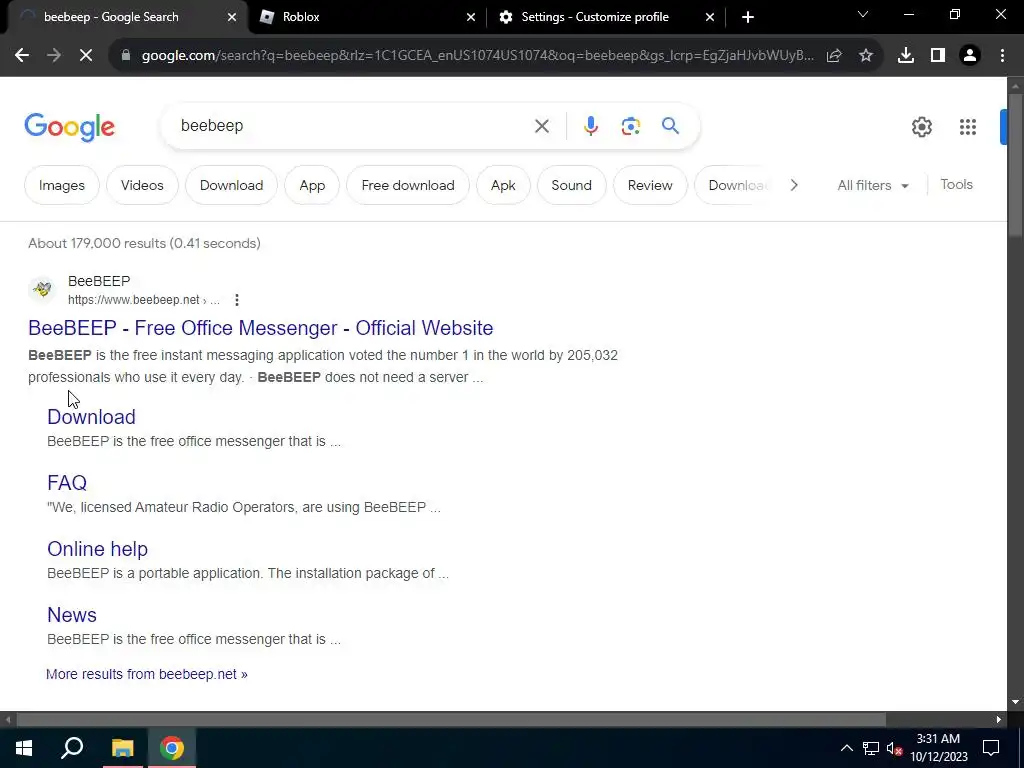Image resolution: width=1024 pixels, height=768 pixels.
Task: Click the browser forward arrow
Action: pos(54,56)
